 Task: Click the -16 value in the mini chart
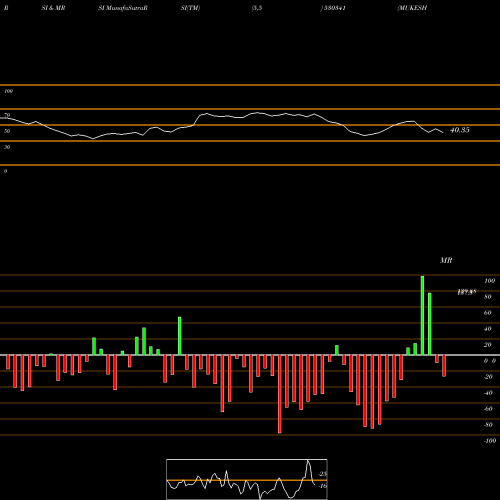click(323, 486)
